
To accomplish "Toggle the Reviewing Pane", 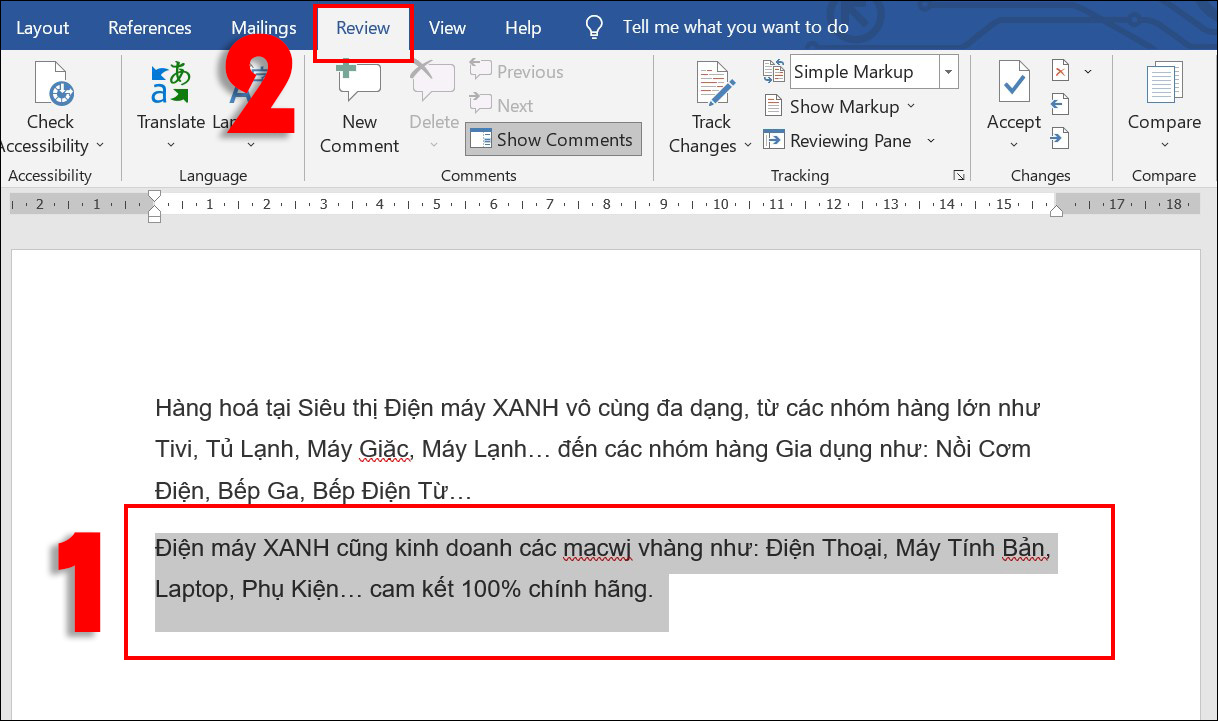I will (x=838, y=141).
